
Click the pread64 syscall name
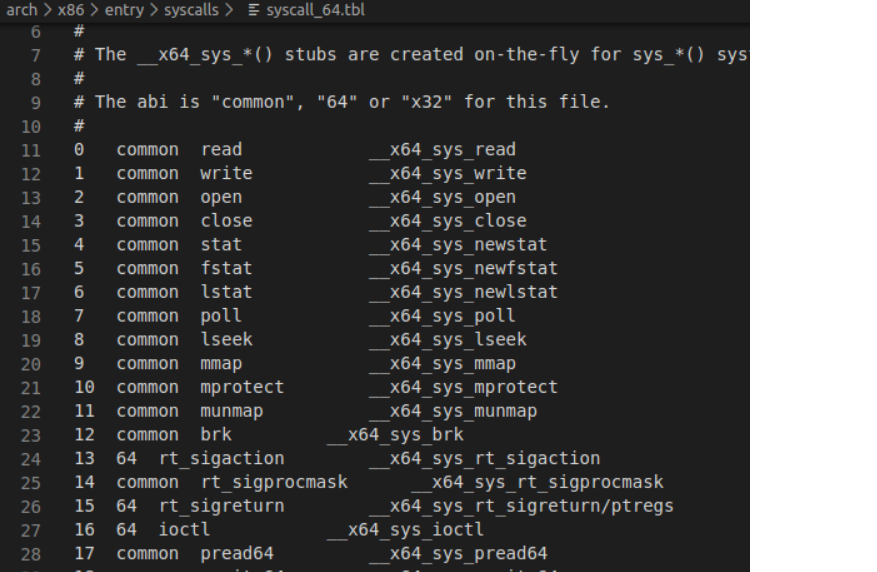click(x=237, y=554)
